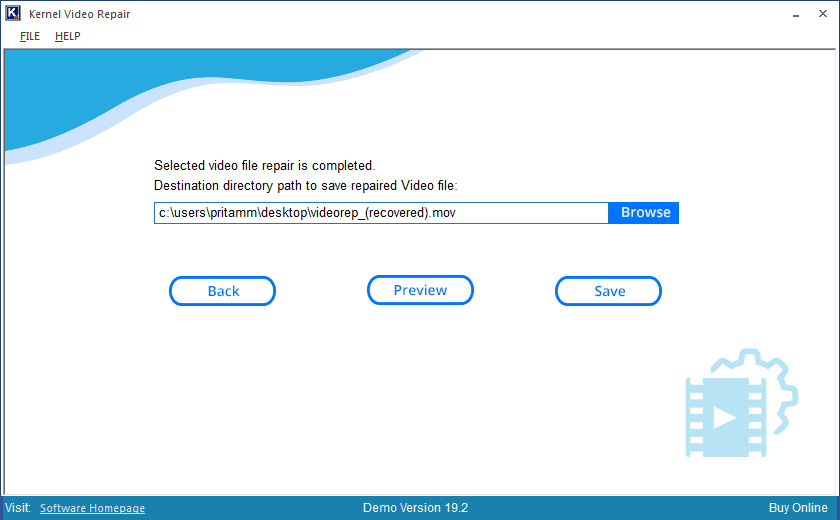Click the Kernel Video Repair app icon

(x=13, y=13)
